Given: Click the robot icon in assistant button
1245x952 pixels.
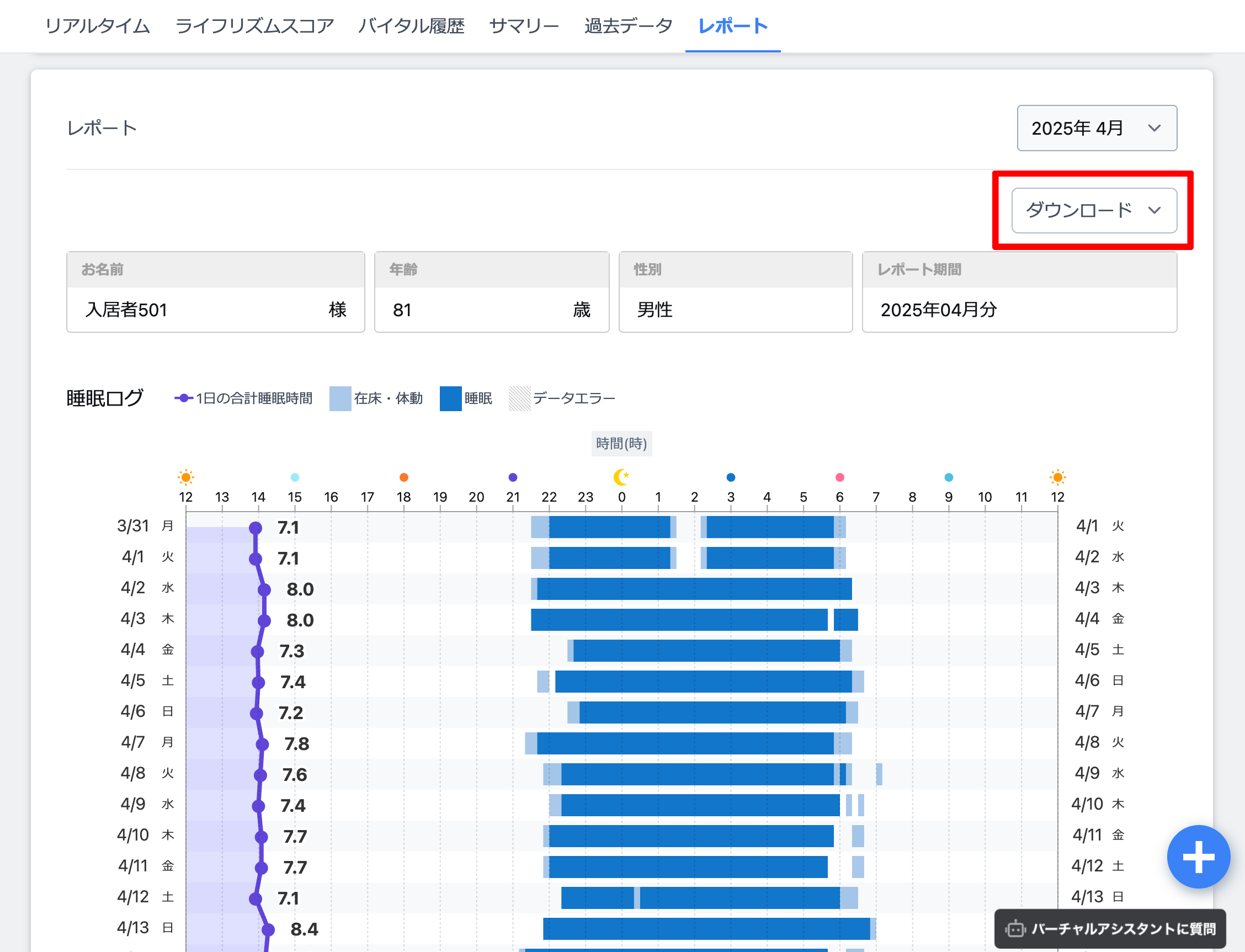Looking at the screenshot, I should tap(1015, 929).
